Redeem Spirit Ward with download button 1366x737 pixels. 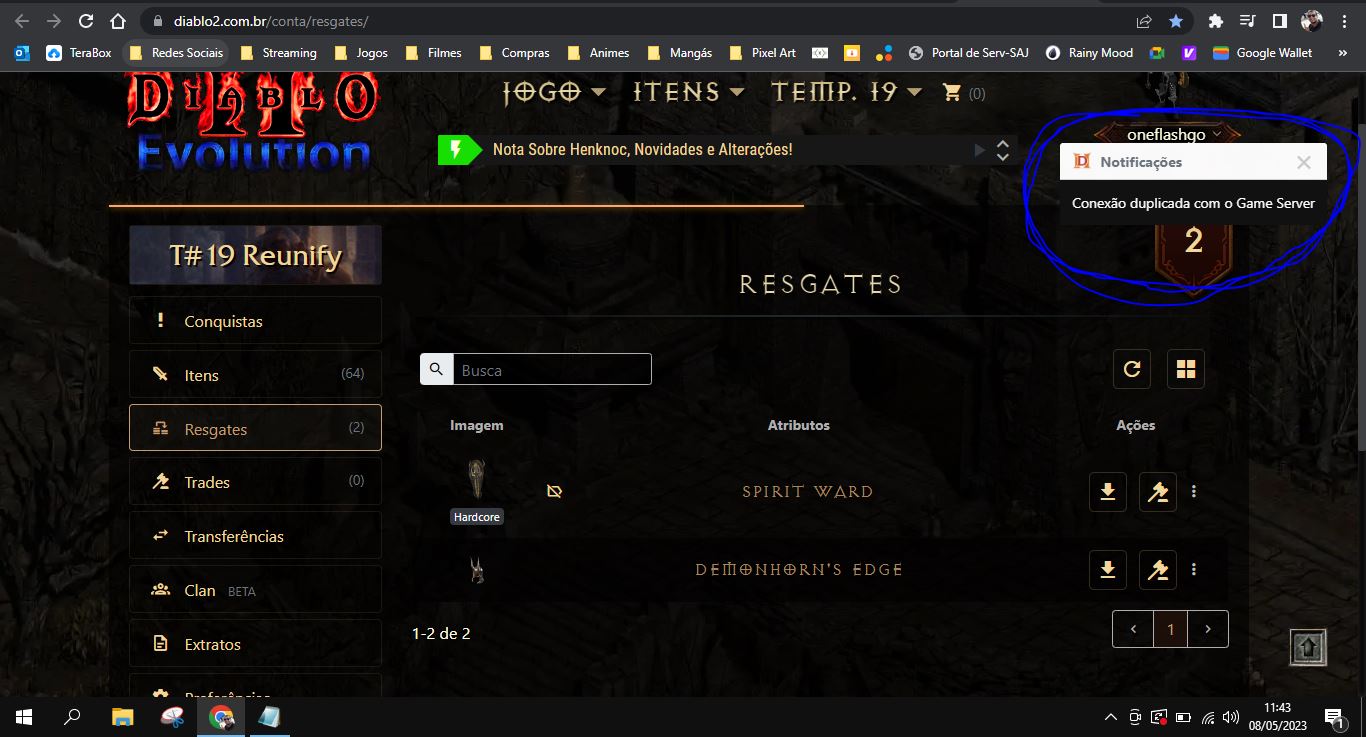coord(1108,491)
